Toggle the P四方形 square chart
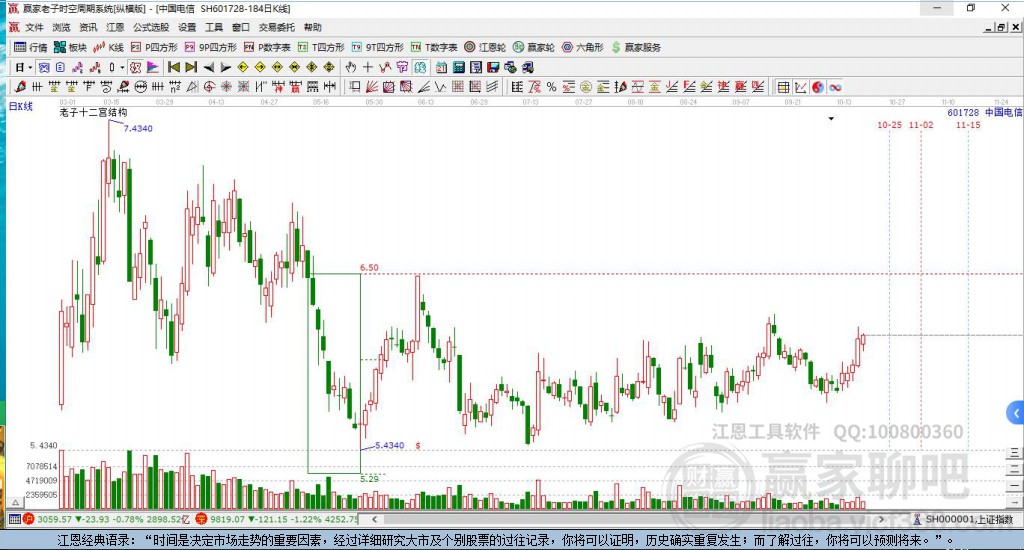Viewport: 1024px width, 550px height. click(x=154, y=47)
